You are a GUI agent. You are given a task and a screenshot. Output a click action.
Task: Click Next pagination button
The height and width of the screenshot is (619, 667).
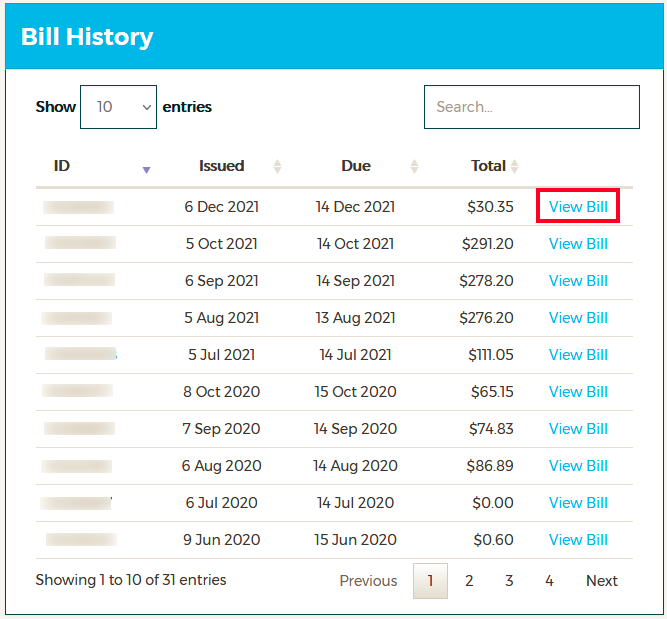tap(602, 581)
